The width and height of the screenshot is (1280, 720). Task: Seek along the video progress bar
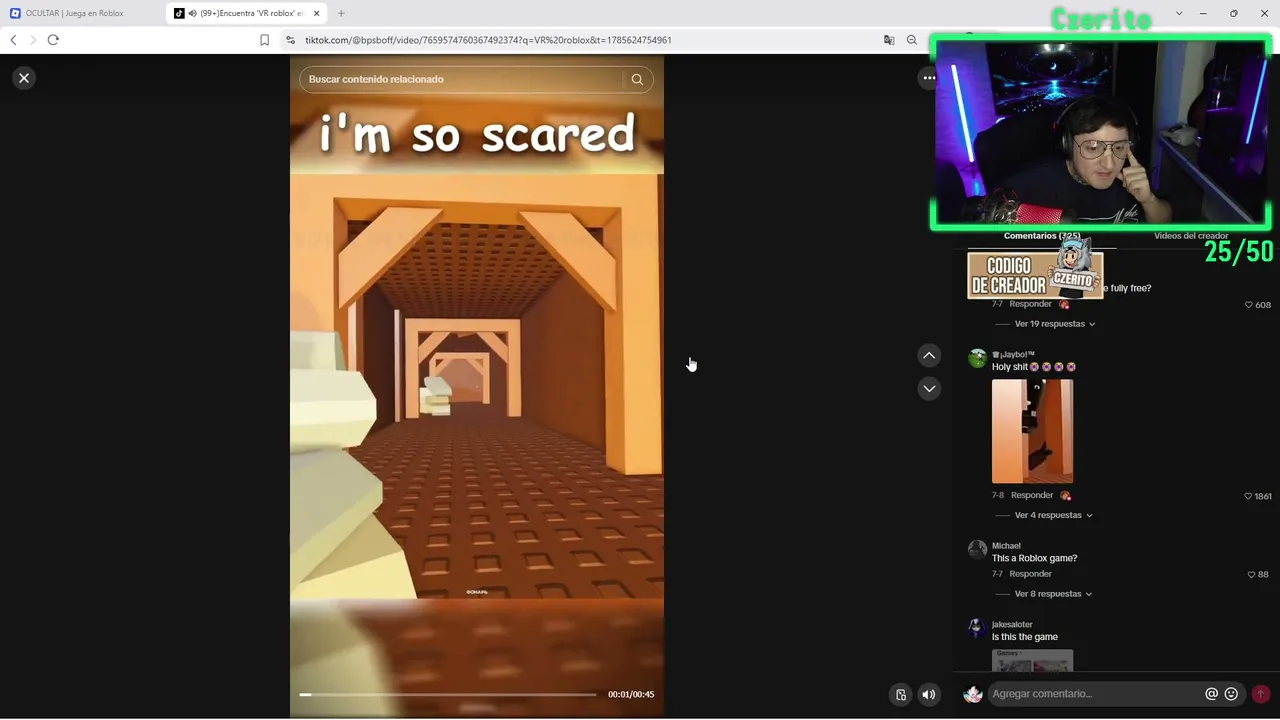pyautogui.click(x=448, y=694)
